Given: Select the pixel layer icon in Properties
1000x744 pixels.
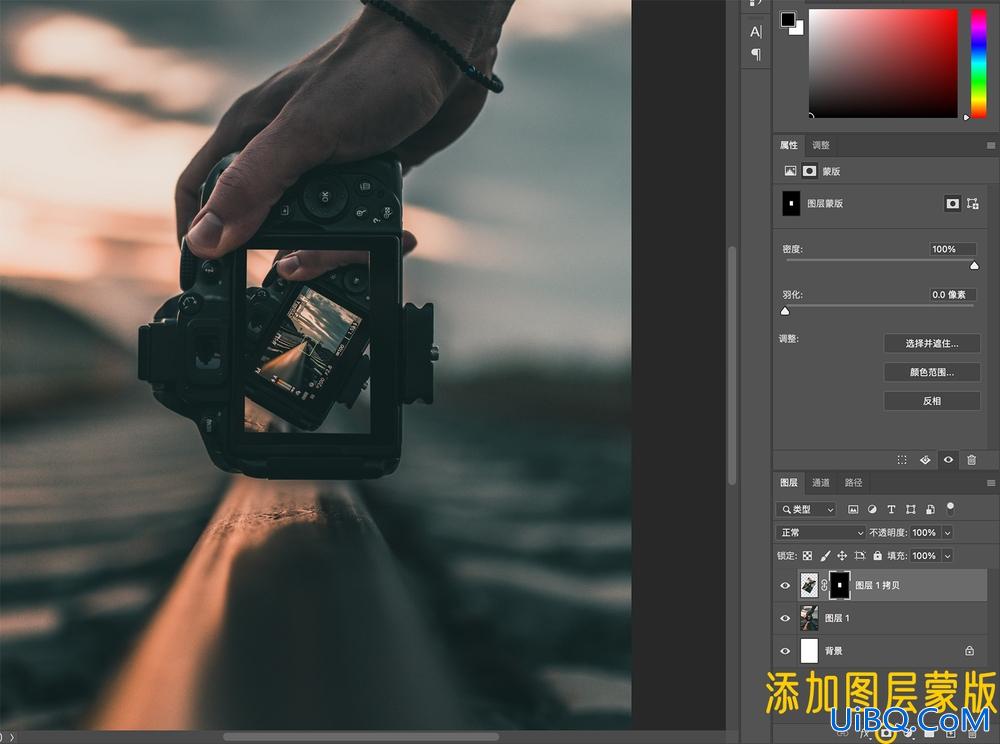Looking at the screenshot, I should (x=790, y=171).
